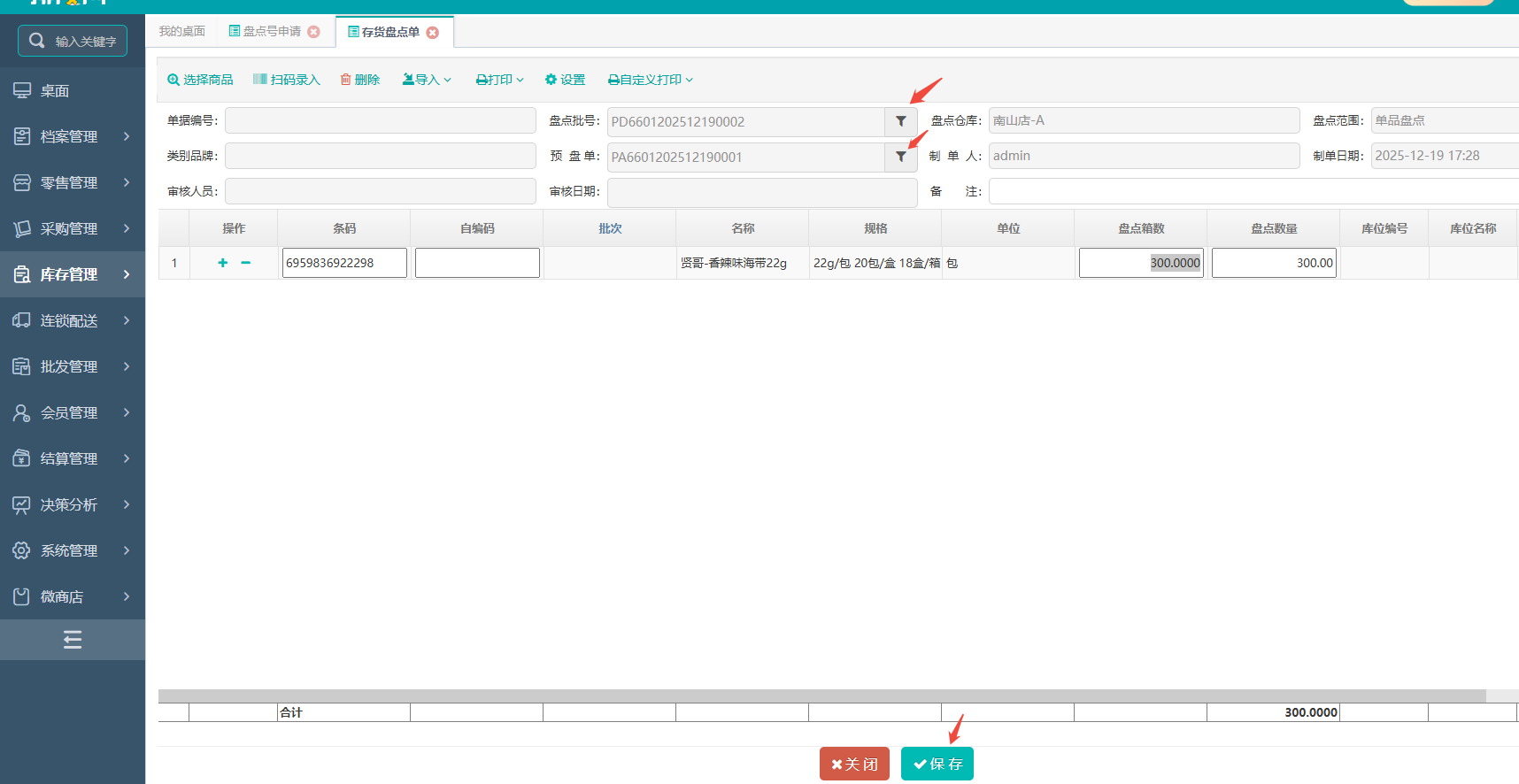Image resolution: width=1519 pixels, height=784 pixels.
Task: Open the 决策分析 sidebar icon
Action: [x=22, y=504]
